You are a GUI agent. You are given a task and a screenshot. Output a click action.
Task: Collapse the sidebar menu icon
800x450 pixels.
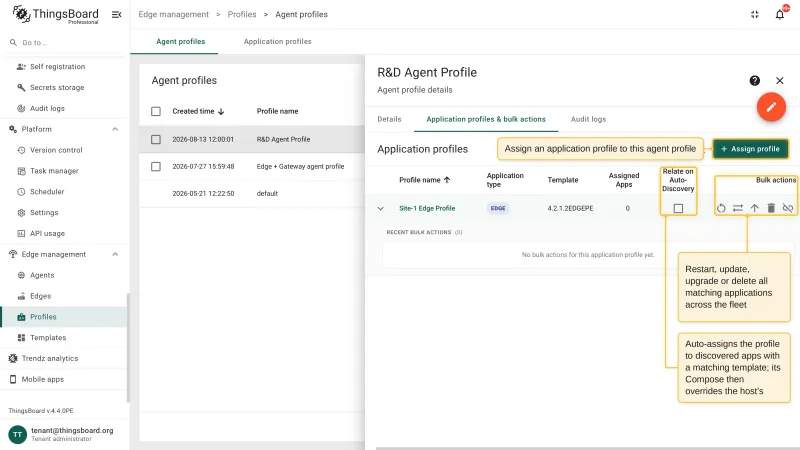click(x=116, y=14)
